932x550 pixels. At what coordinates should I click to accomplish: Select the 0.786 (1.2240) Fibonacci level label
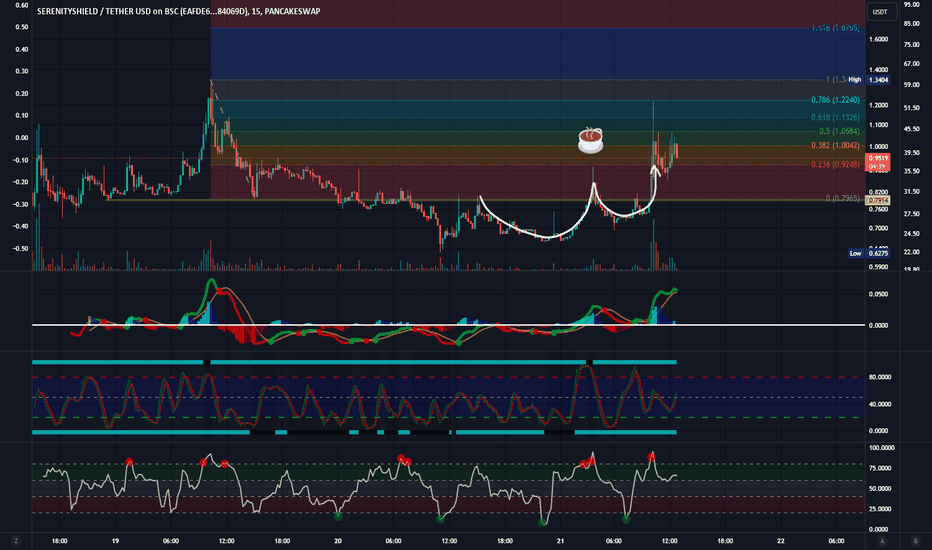pos(835,100)
